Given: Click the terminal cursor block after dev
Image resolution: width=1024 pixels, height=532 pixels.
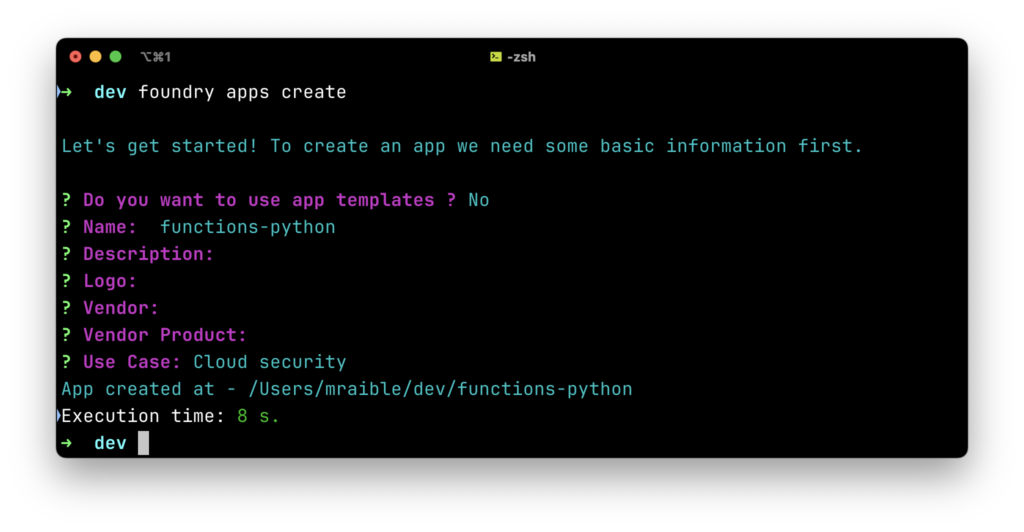Looking at the screenshot, I should pyautogui.click(x=143, y=442).
